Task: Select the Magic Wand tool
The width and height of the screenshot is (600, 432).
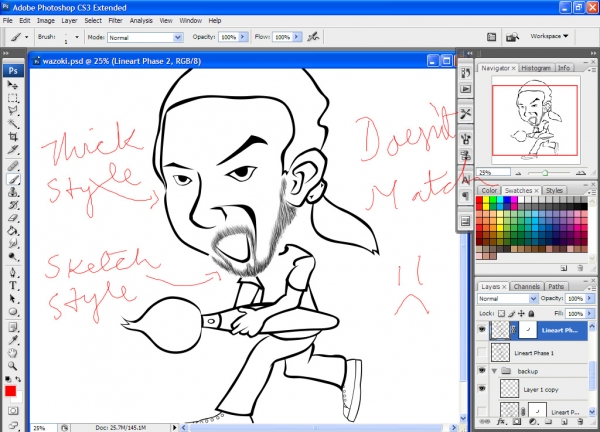Action: pyautogui.click(x=13, y=124)
